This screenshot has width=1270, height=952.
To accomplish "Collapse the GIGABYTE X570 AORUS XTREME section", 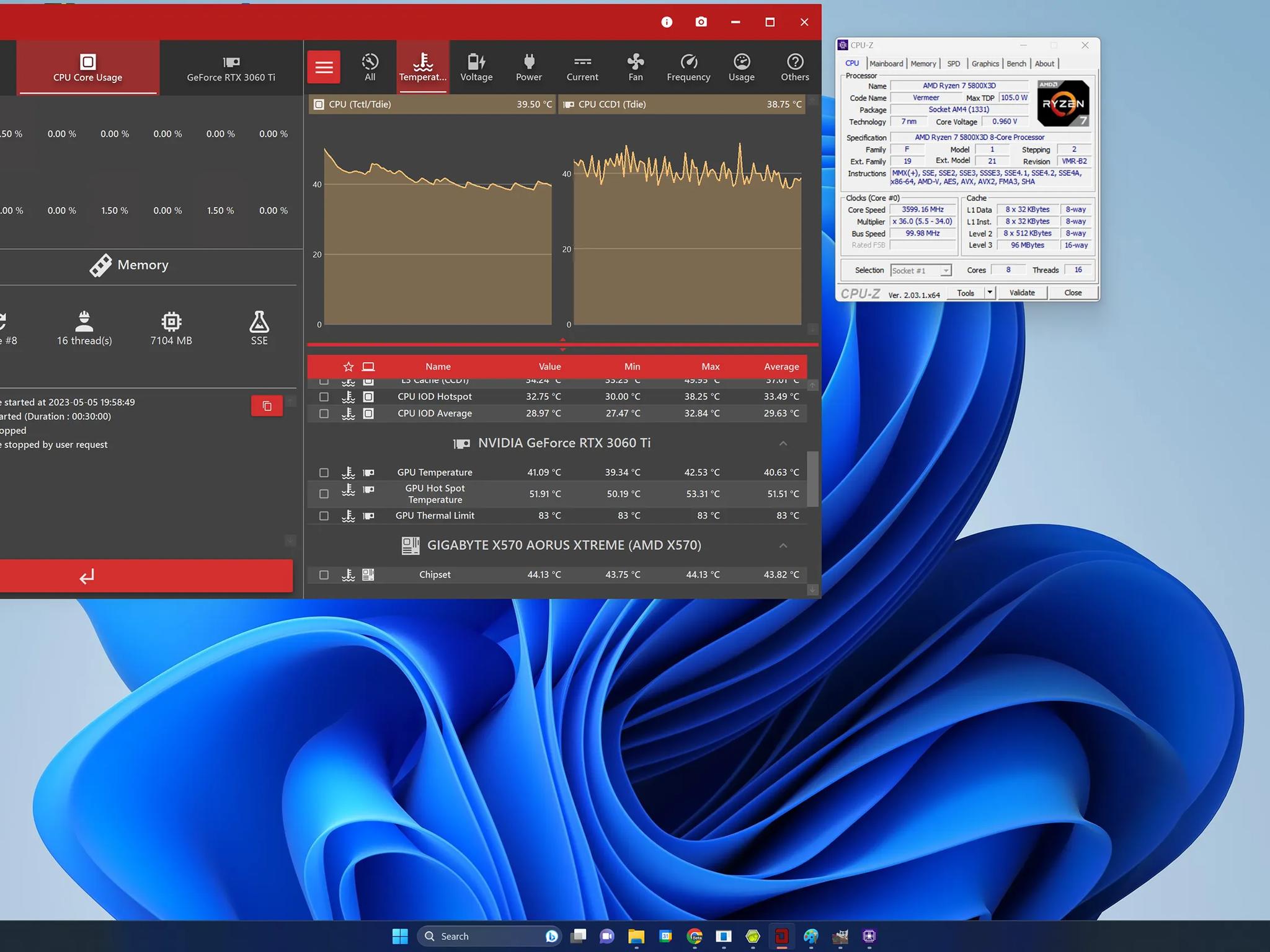I will click(x=783, y=545).
